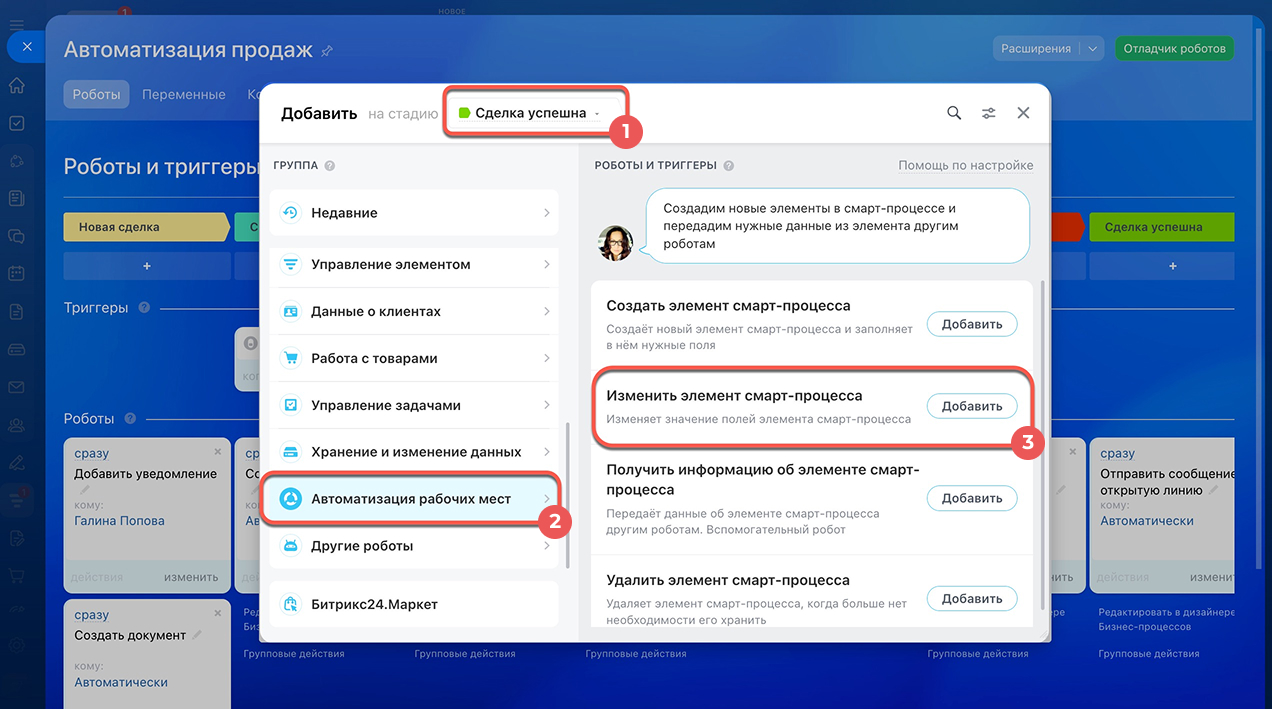1272x709 pixels.
Task: Add the Удалить элемент смарт-процесса robot
Action: point(972,599)
